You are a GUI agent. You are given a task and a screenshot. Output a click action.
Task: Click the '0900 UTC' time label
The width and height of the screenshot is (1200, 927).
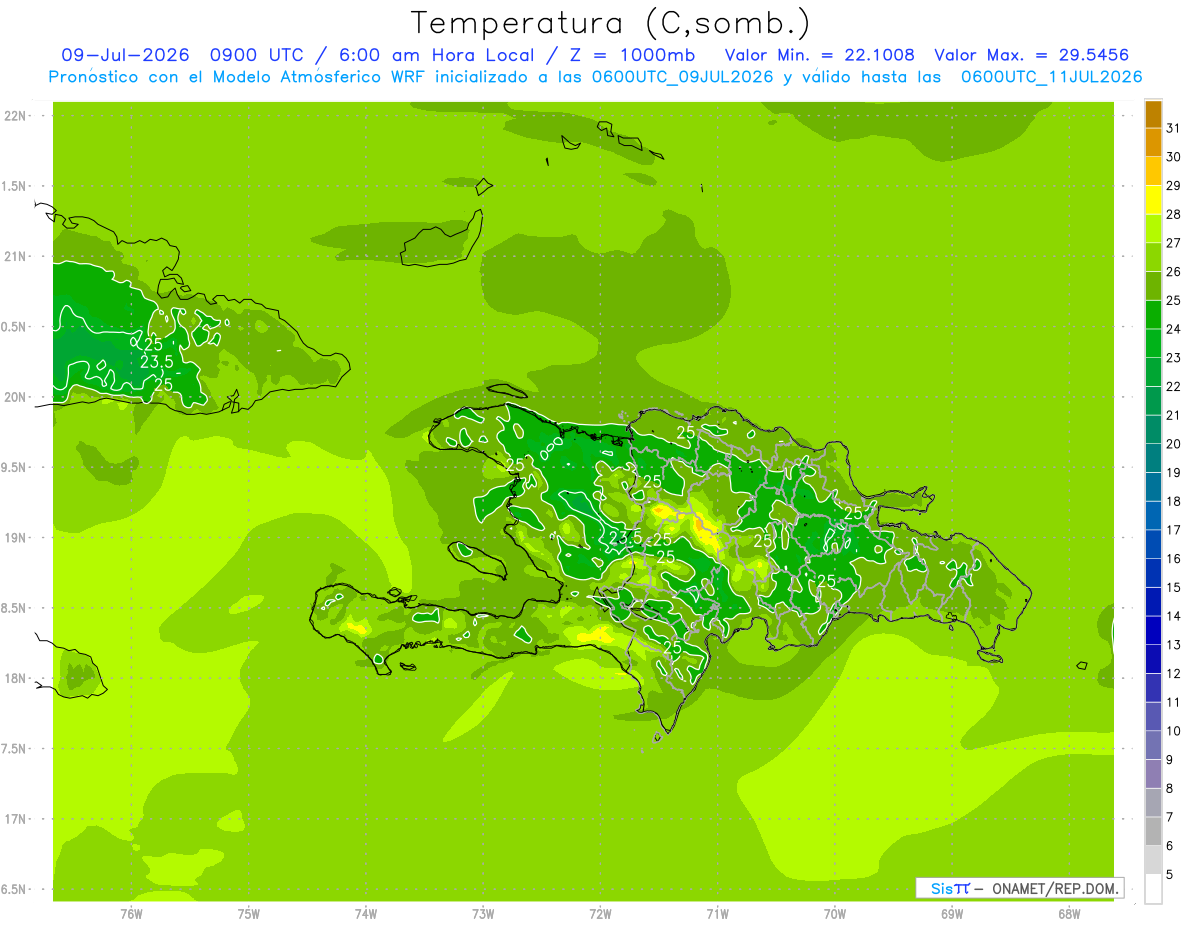[x=258, y=55]
